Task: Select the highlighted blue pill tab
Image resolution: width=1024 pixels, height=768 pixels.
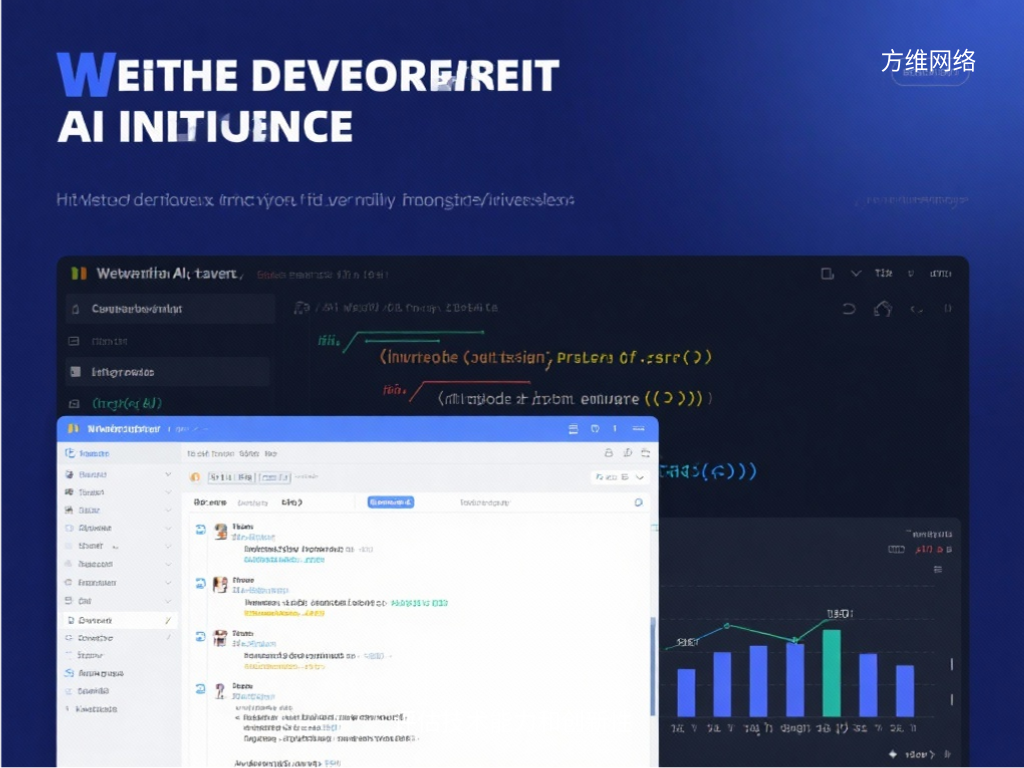Action: point(390,502)
